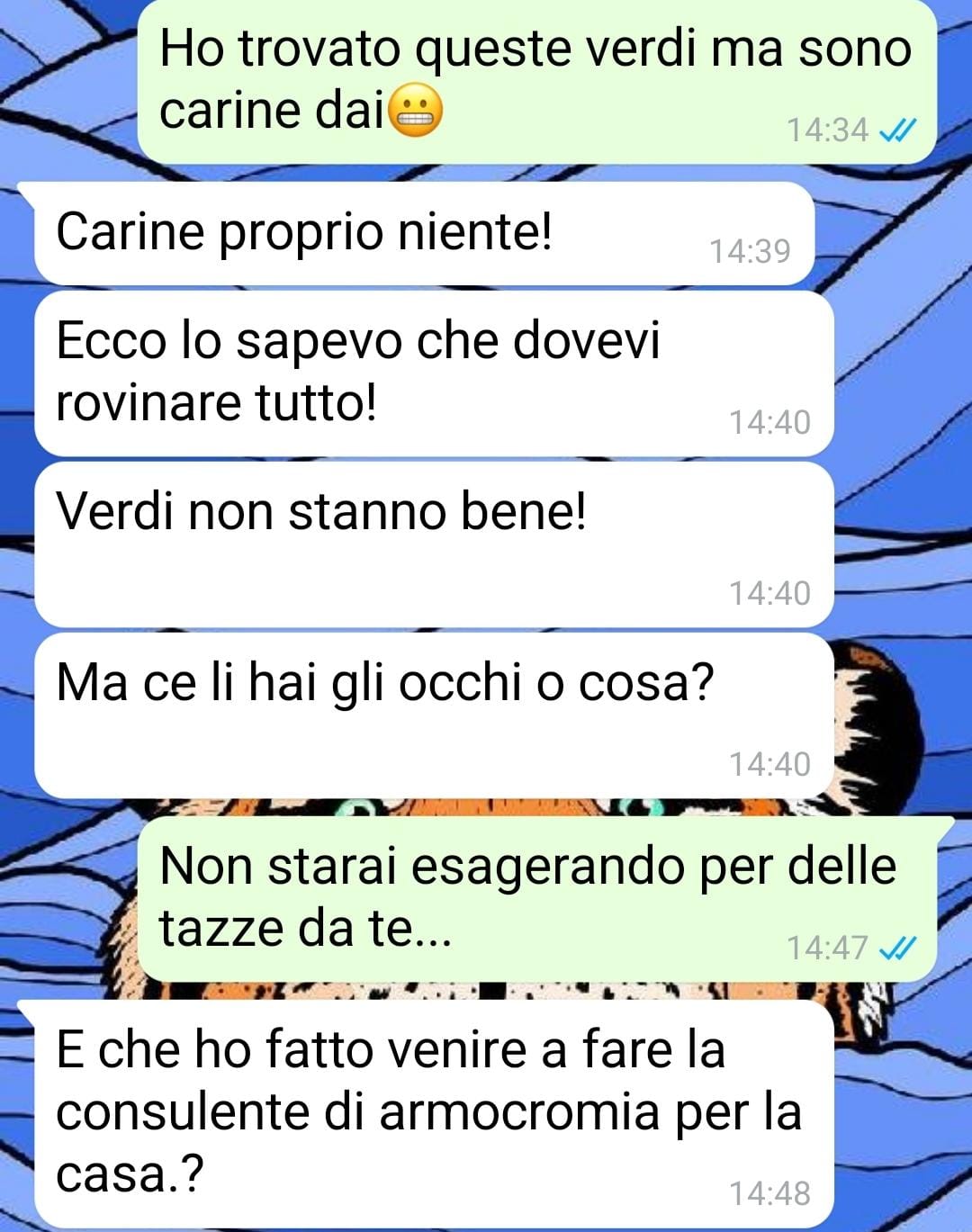
Task: Select the message 'Verdi non stanno bene!'
Action: coord(434,544)
